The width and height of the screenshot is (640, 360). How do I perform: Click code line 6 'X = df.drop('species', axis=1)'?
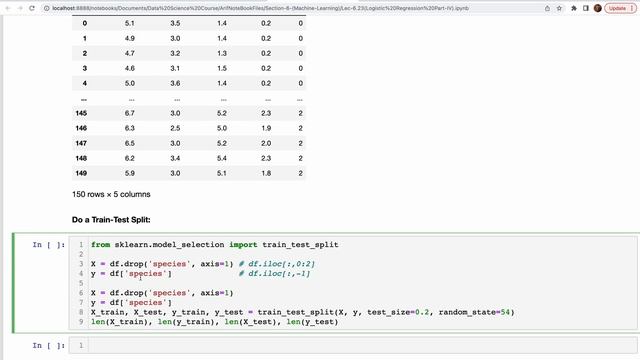pyautogui.click(x=162, y=293)
